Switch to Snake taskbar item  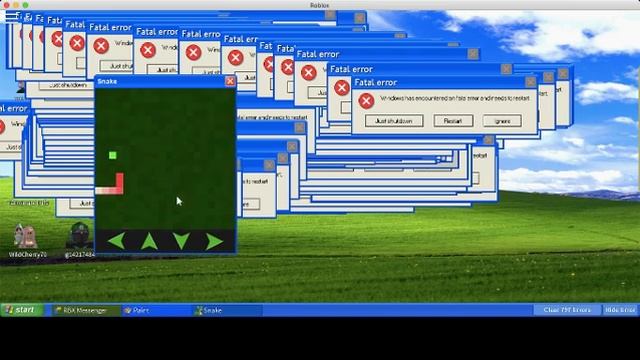[227, 310]
